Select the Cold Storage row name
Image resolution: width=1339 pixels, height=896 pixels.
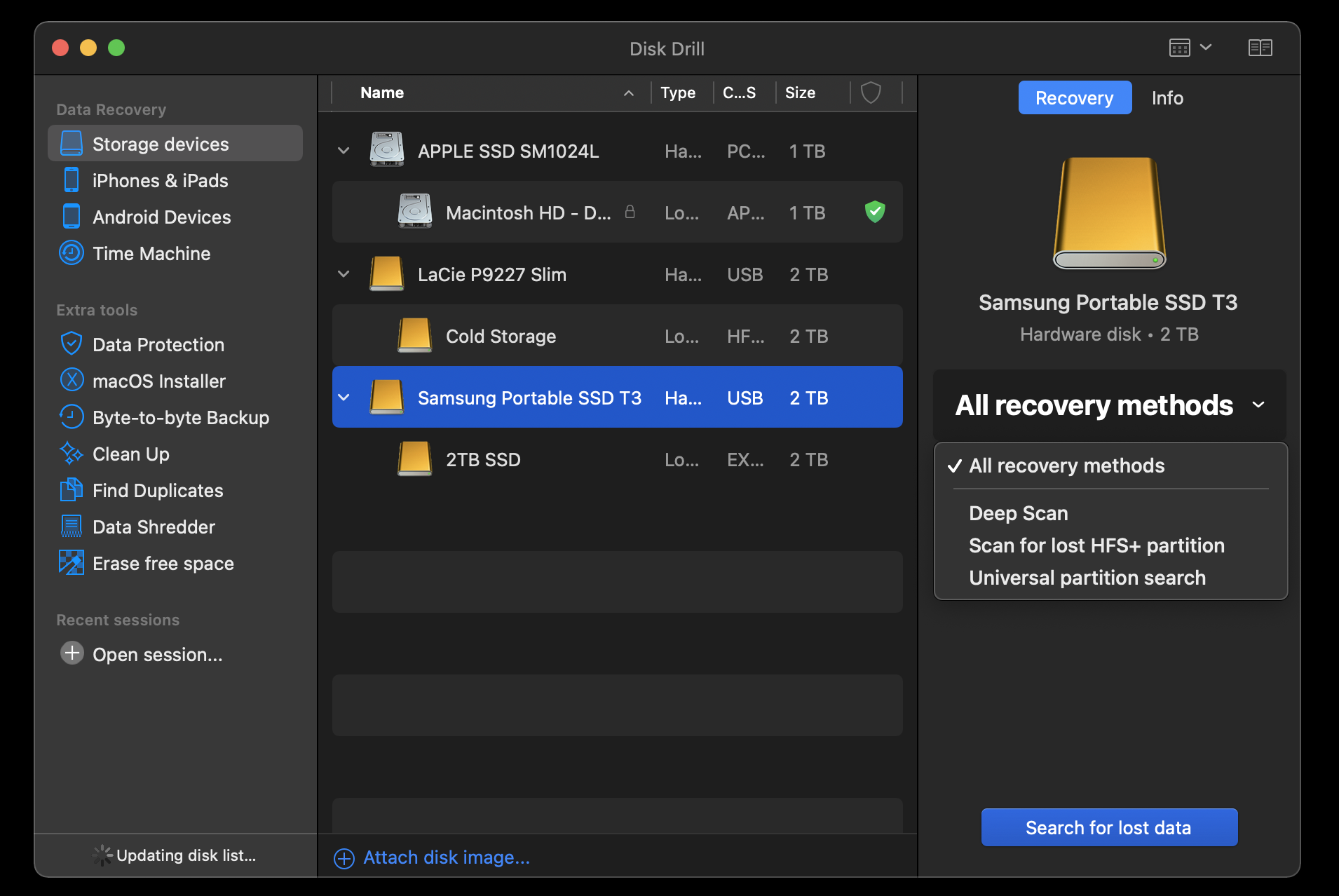point(501,336)
